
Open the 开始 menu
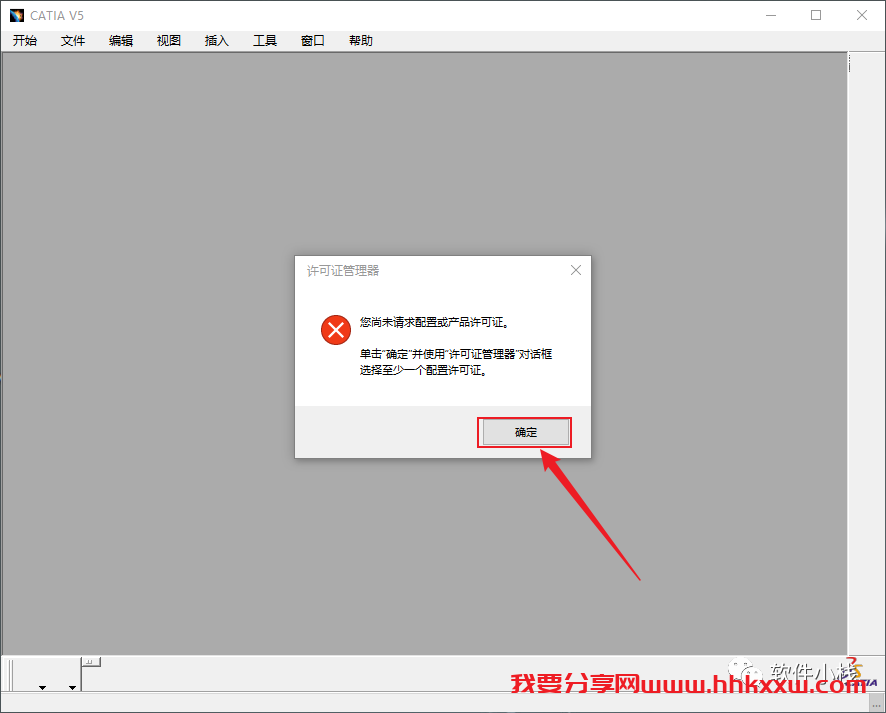tap(25, 41)
